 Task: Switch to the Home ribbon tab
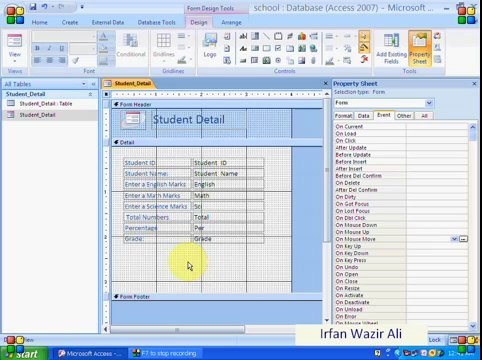tap(39, 22)
